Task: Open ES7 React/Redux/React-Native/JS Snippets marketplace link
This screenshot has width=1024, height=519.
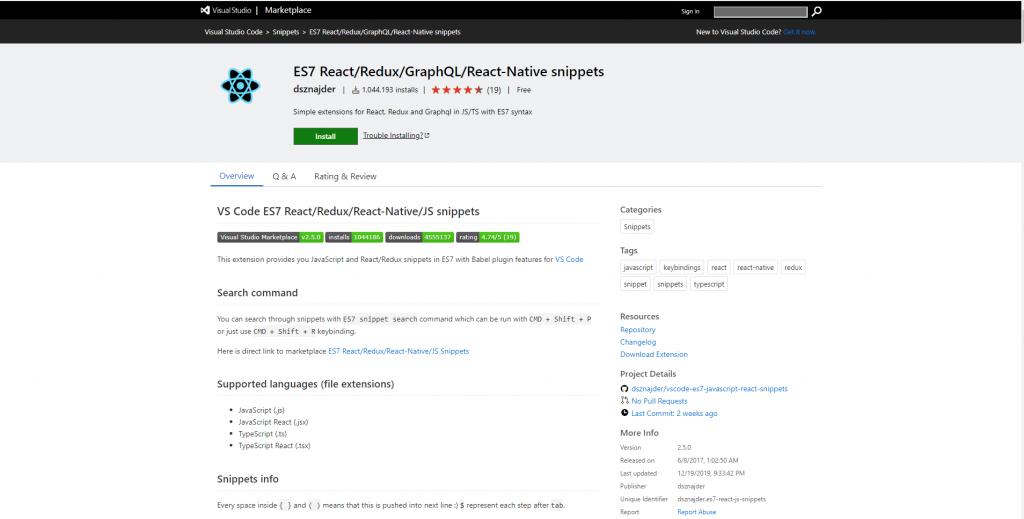Action: tap(398, 351)
